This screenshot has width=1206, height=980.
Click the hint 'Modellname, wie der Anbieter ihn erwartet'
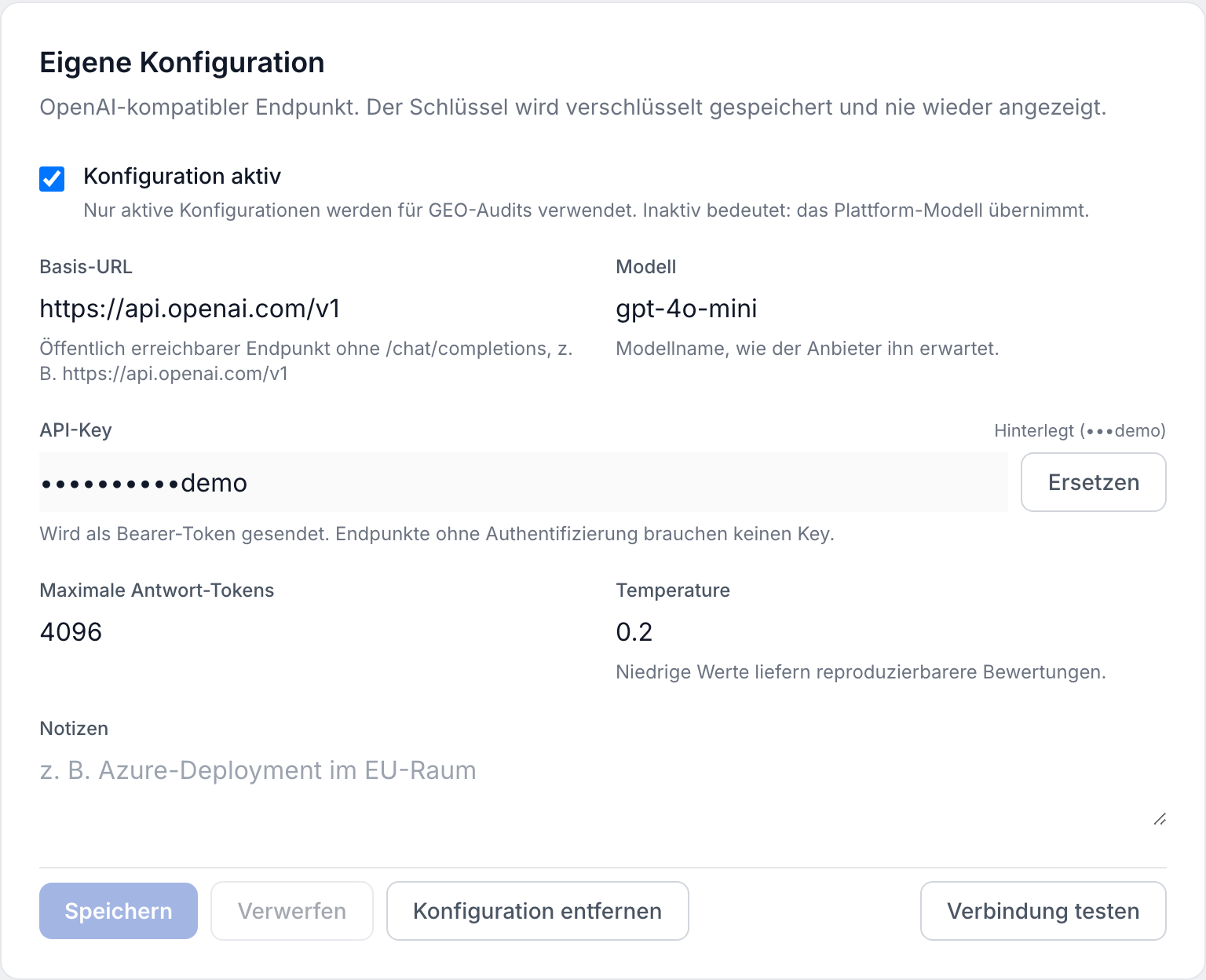[x=807, y=349]
